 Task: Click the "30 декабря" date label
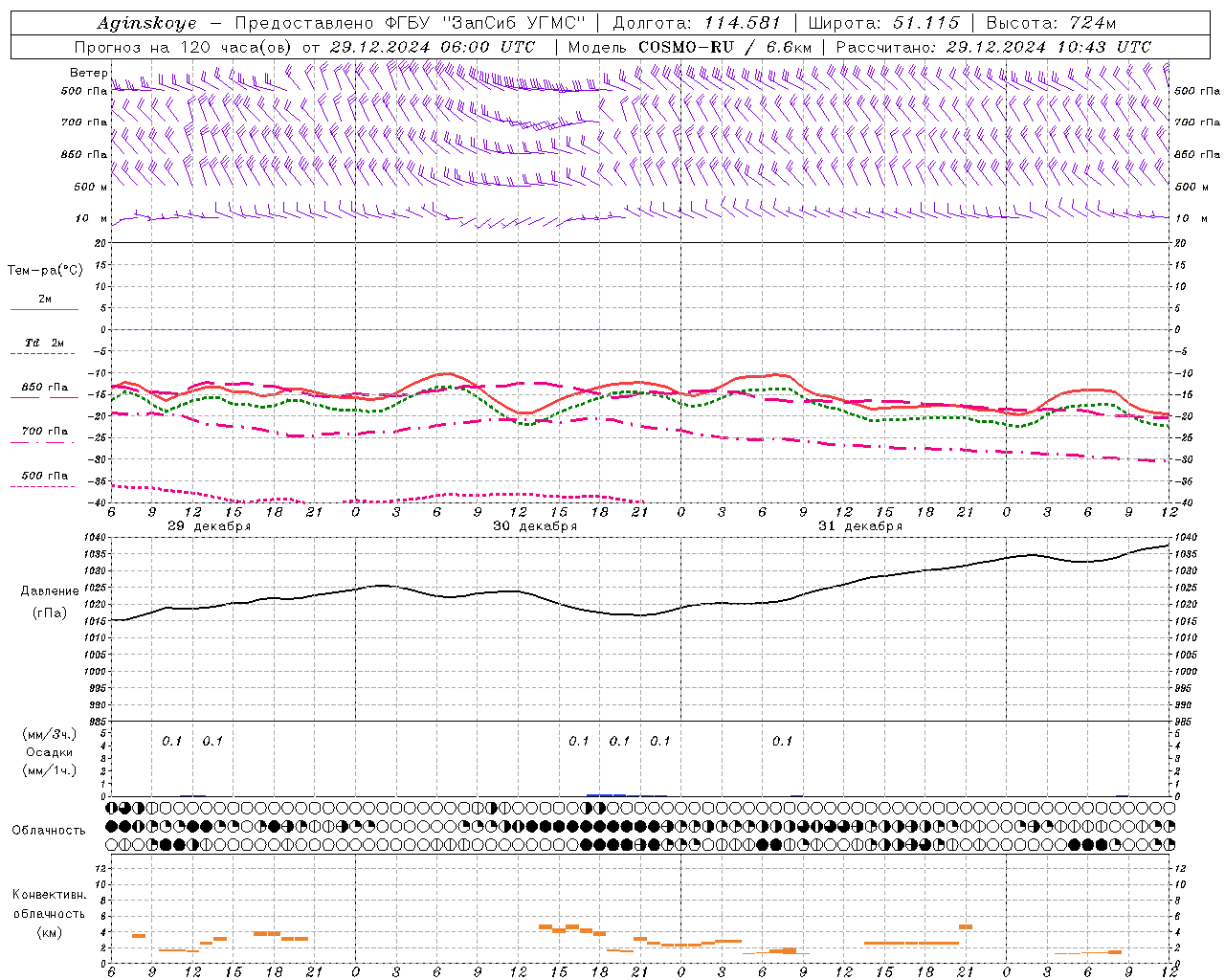tap(535, 526)
